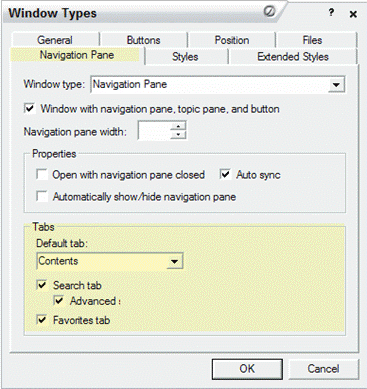
Task: Switch to the General tab
Action: [x=55, y=40]
